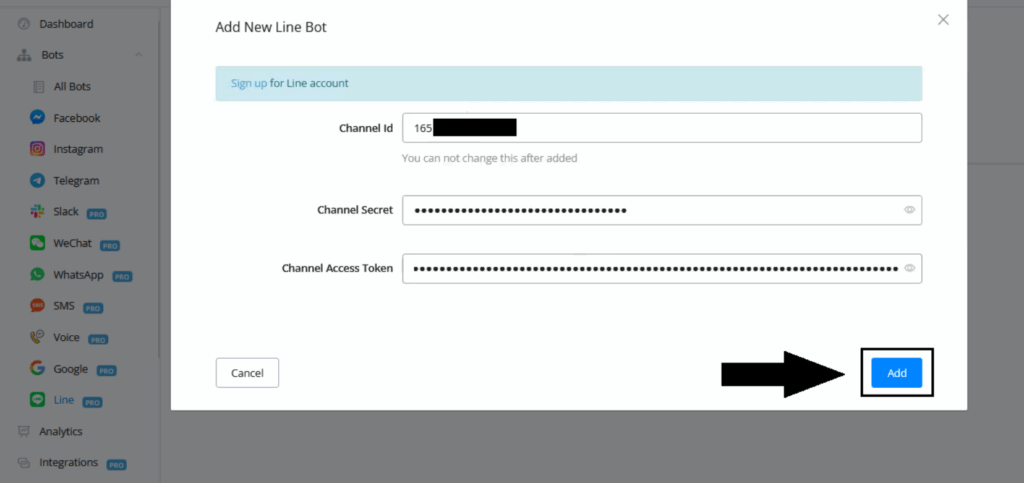
Task: Open the Telegram bots icon
Action: pos(37,181)
